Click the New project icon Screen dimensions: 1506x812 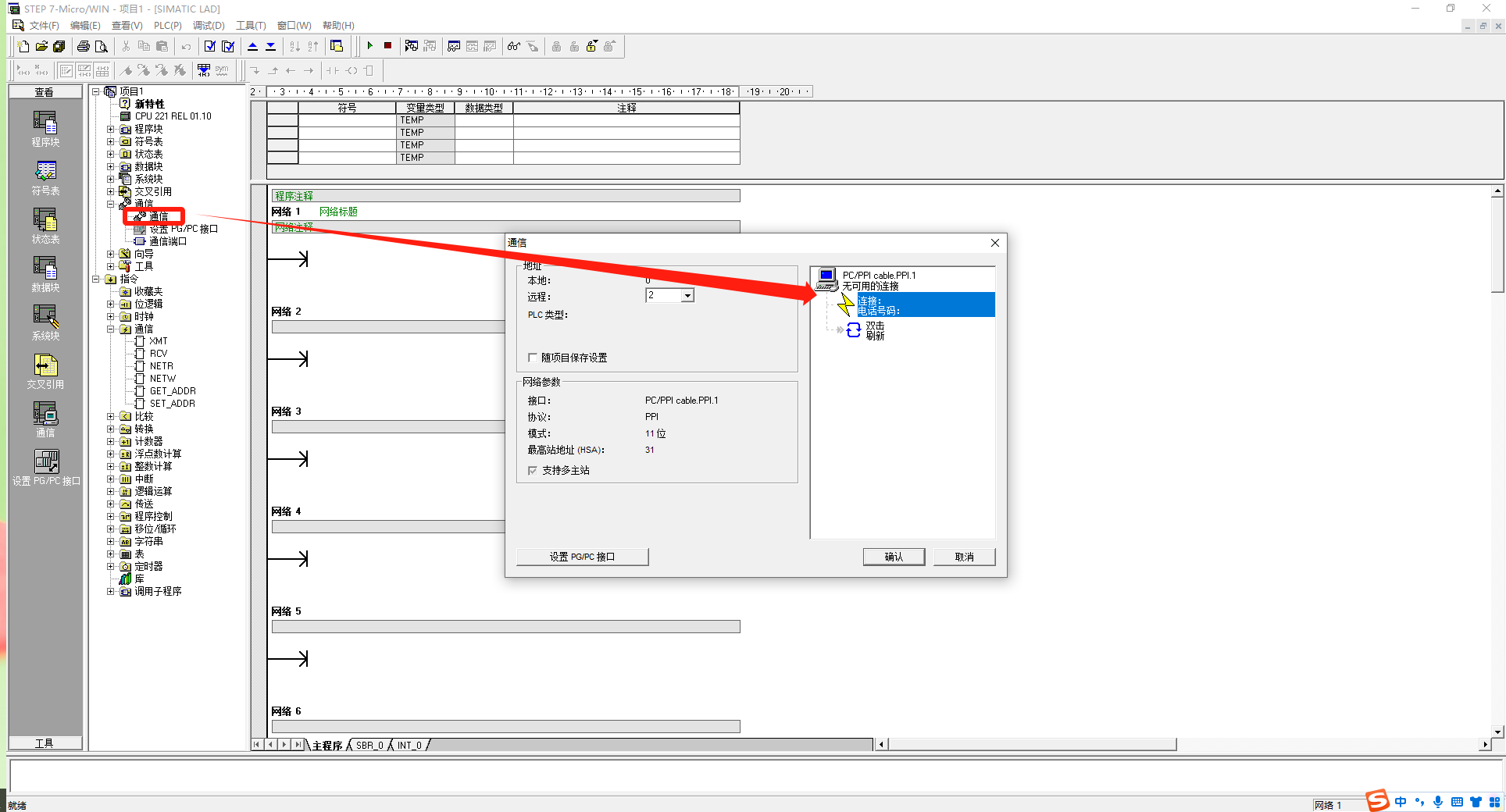[23, 47]
